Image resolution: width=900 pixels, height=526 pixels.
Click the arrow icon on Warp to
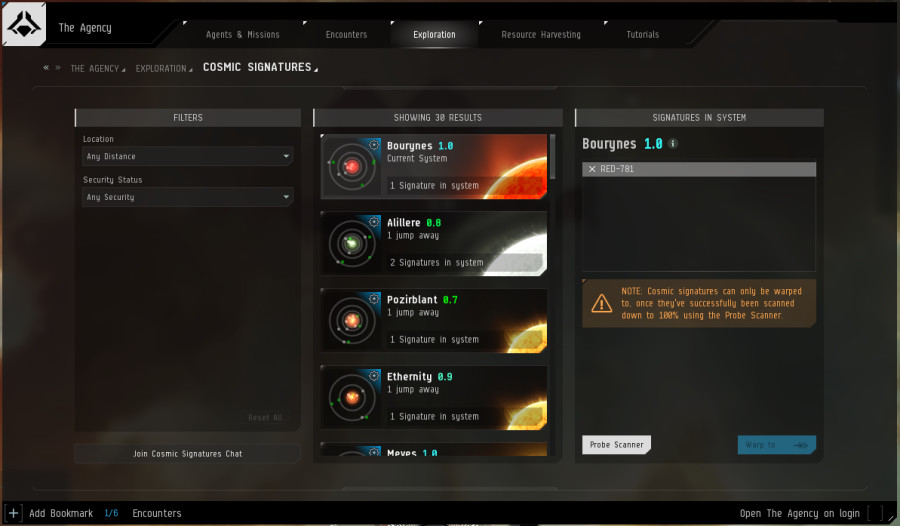pyautogui.click(x=801, y=445)
